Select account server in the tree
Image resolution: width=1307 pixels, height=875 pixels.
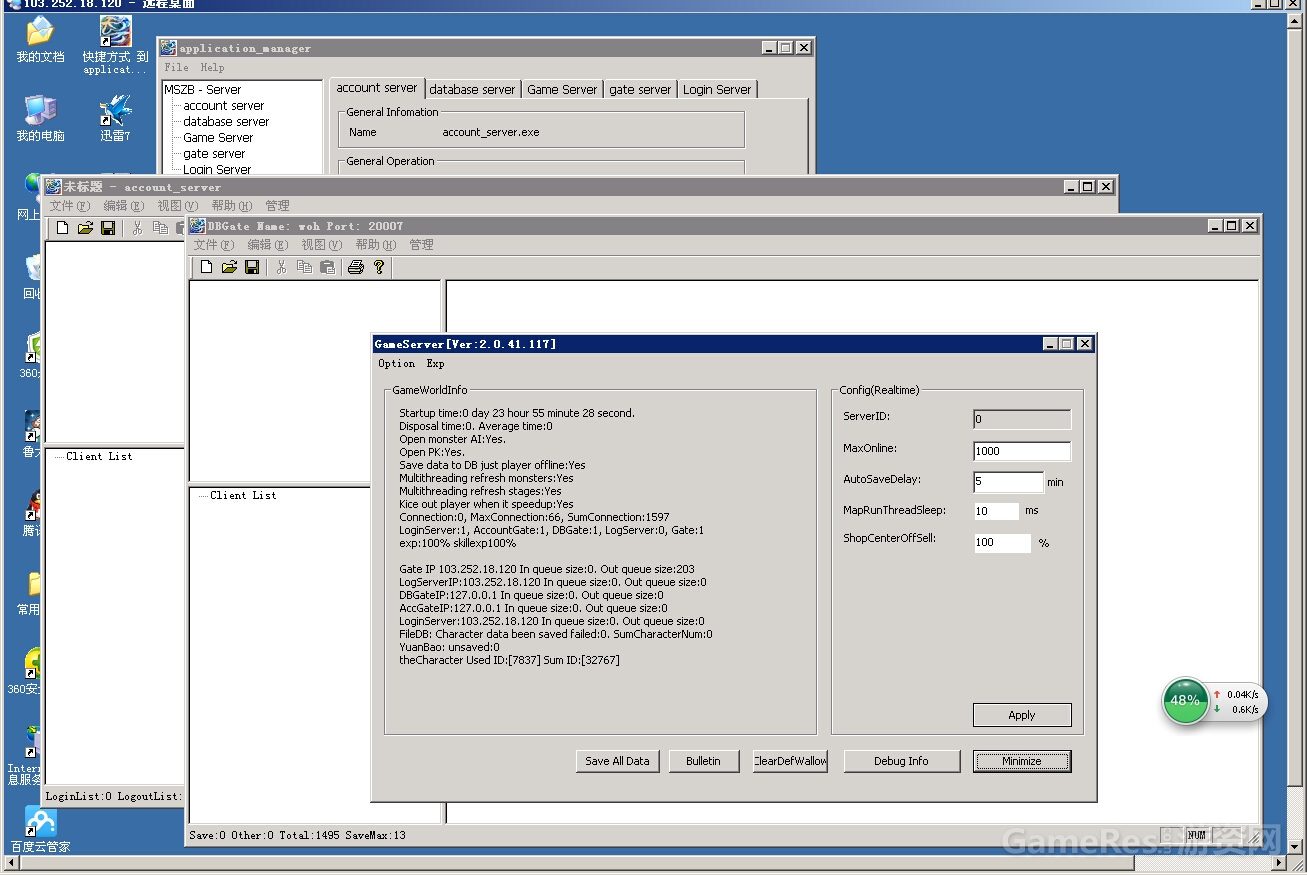point(223,106)
